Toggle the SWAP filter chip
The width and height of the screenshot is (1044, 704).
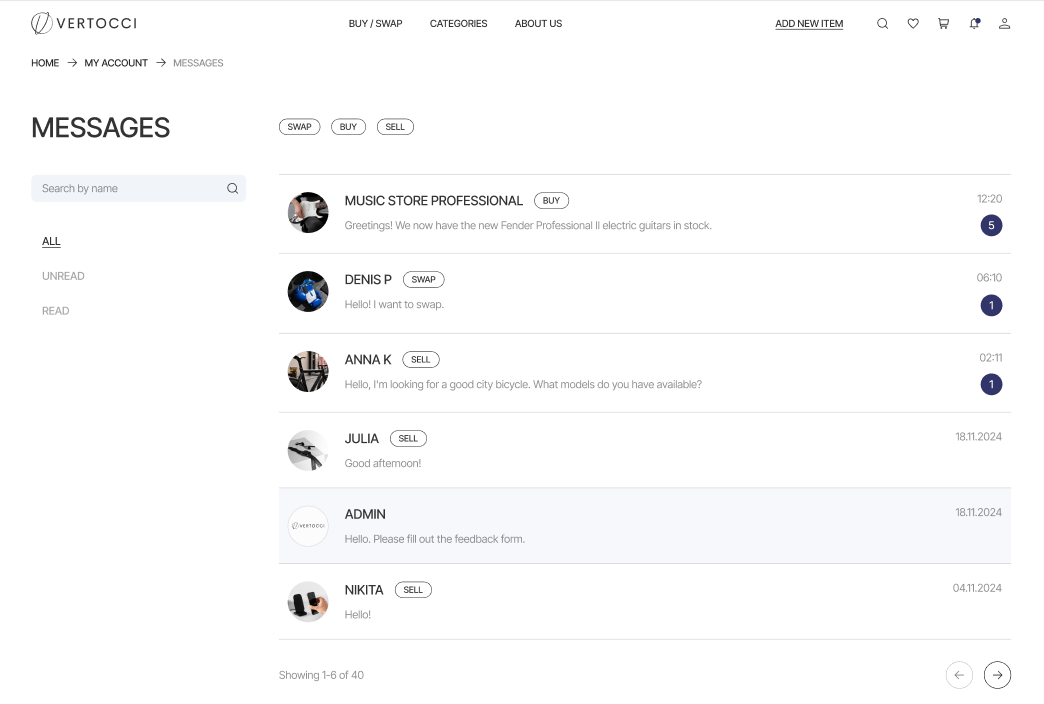299,127
